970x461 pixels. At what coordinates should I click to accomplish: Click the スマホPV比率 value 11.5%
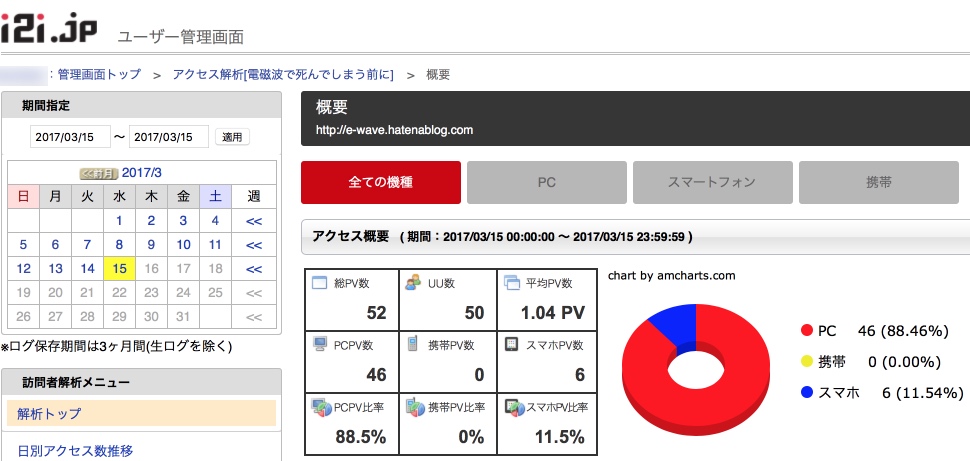pos(559,437)
